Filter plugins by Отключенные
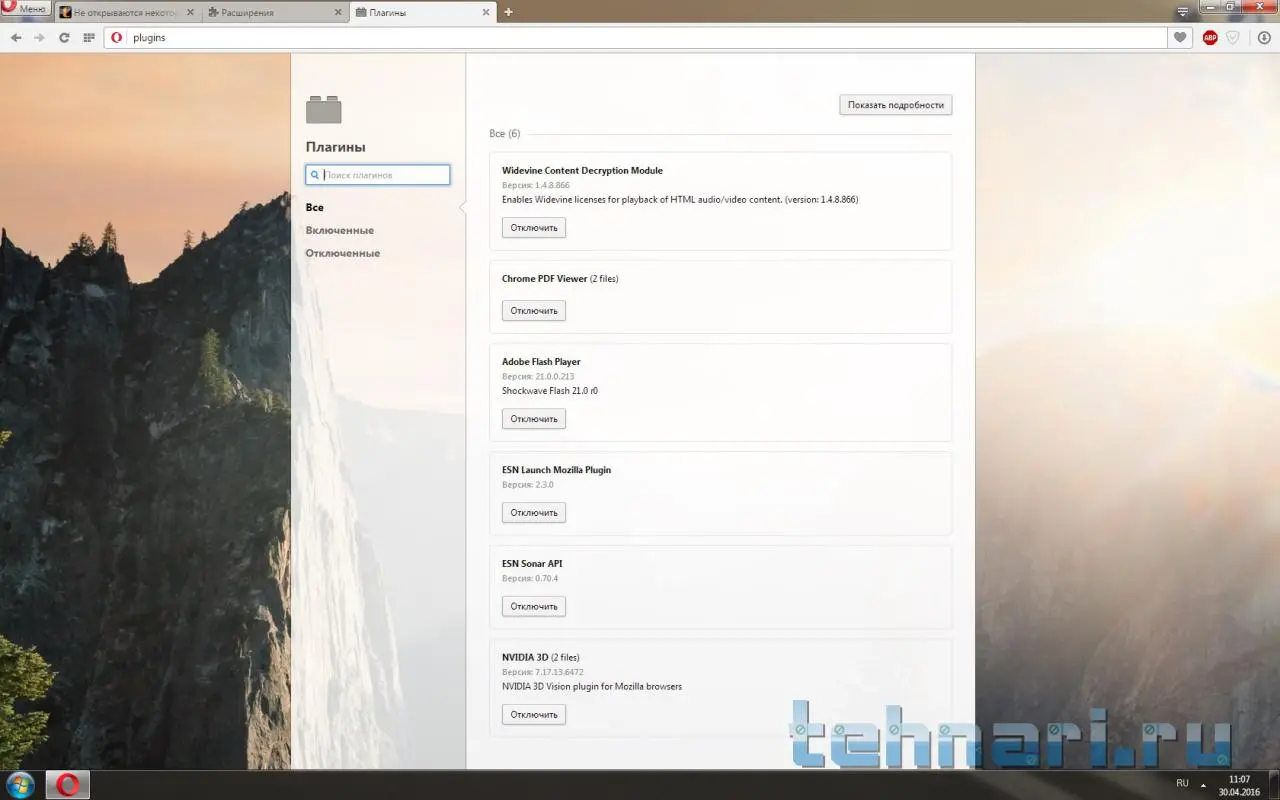Image resolution: width=1280 pixels, height=800 pixels. click(x=343, y=253)
